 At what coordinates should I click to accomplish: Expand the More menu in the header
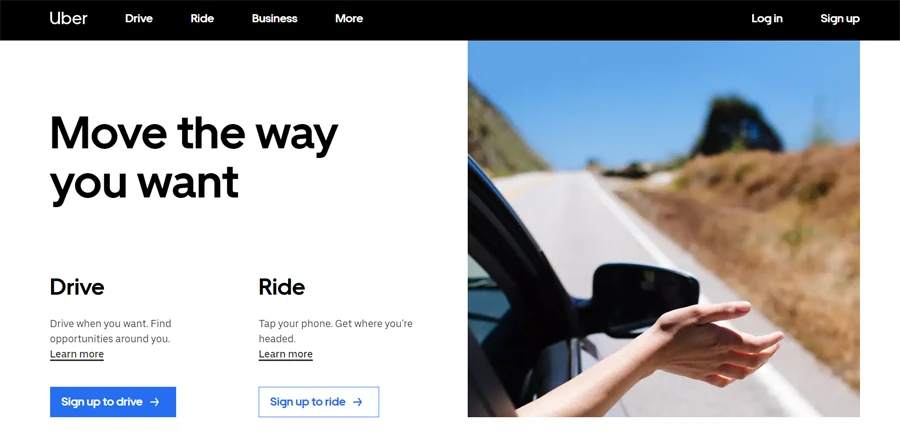(349, 18)
